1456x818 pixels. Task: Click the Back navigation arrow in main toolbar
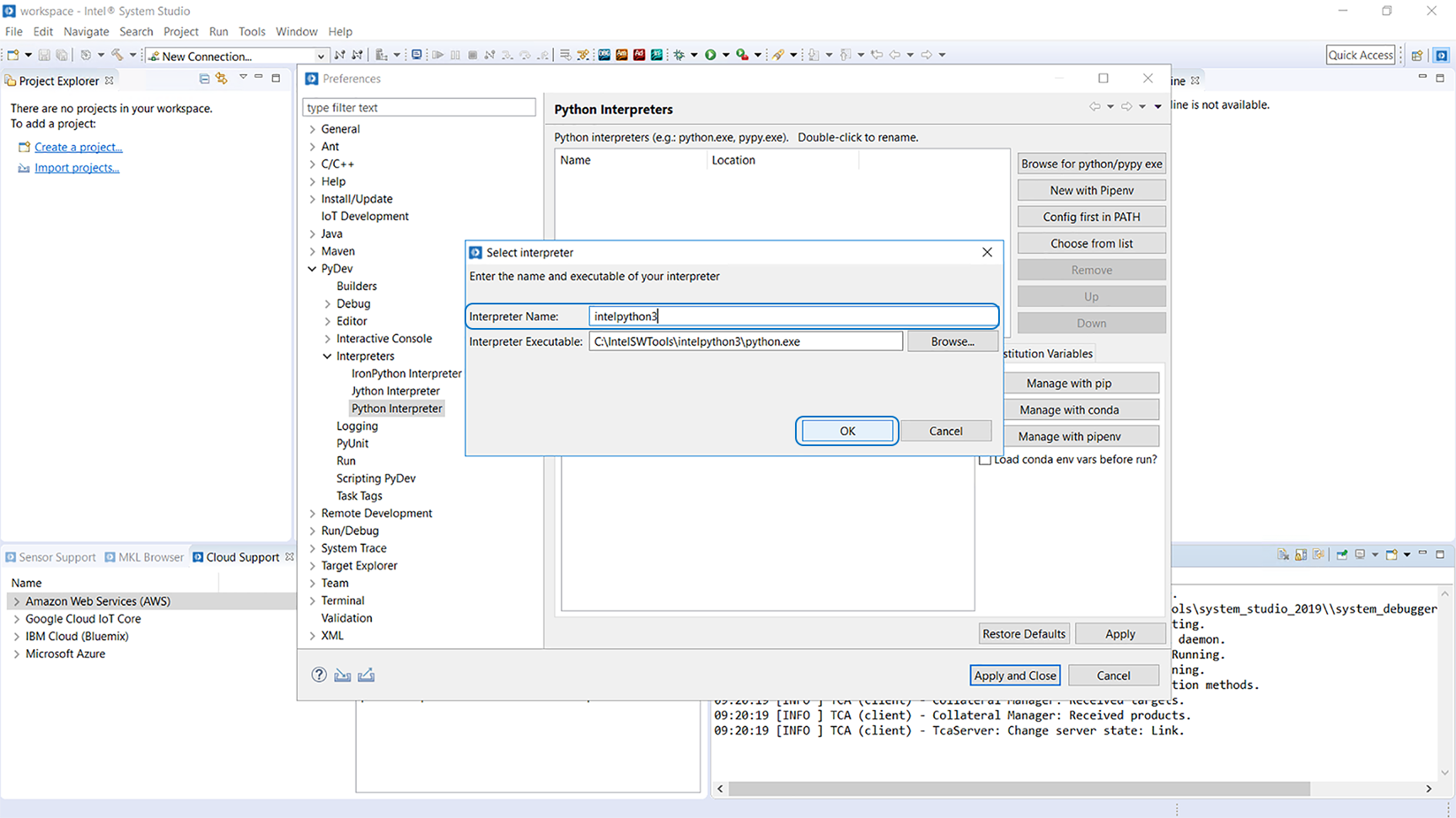pyautogui.click(x=894, y=55)
